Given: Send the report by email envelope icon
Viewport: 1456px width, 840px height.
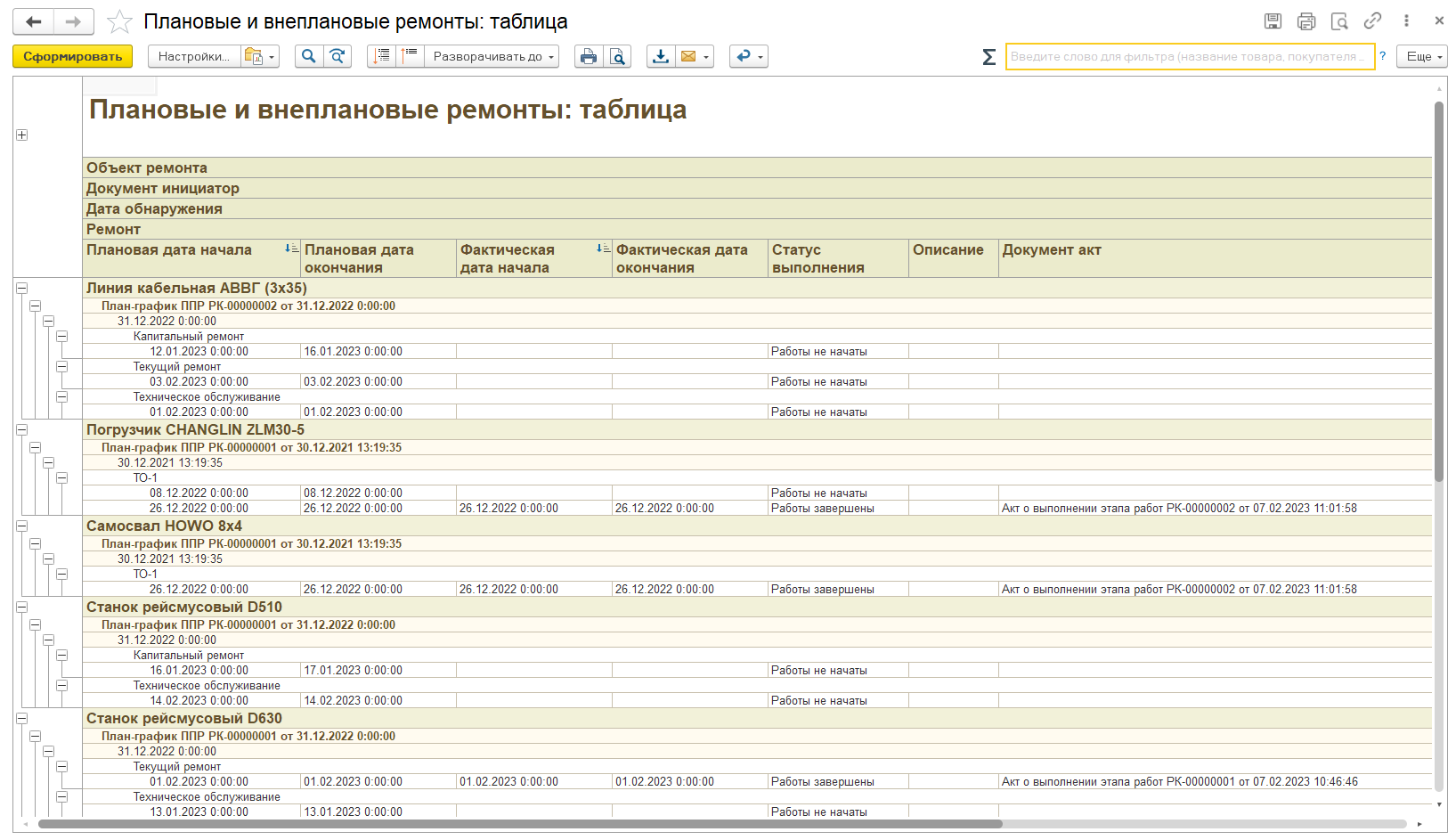Looking at the screenshot, I should [688, 56].
